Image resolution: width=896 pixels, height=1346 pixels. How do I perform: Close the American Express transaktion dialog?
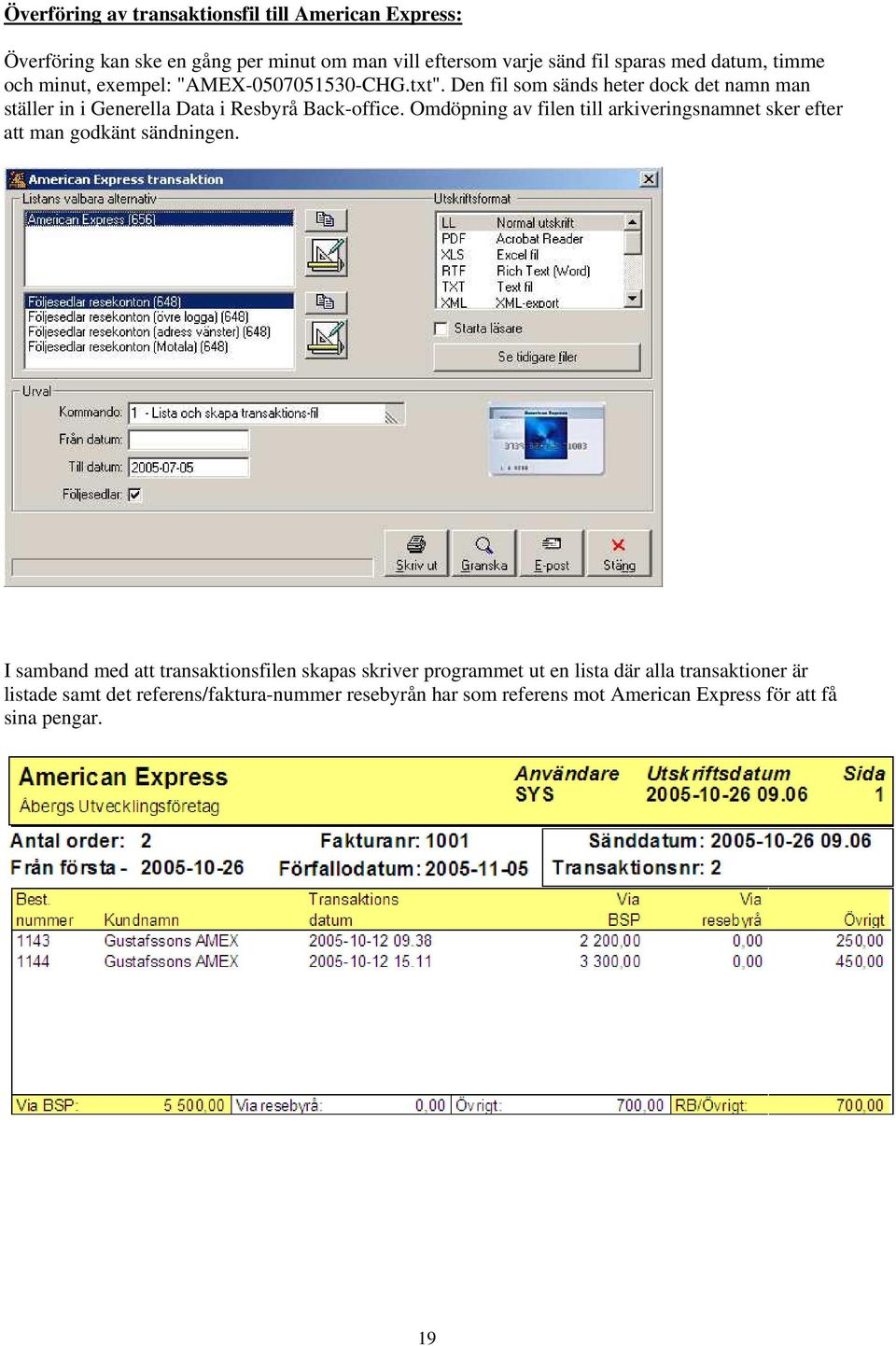tap(649, 178)
